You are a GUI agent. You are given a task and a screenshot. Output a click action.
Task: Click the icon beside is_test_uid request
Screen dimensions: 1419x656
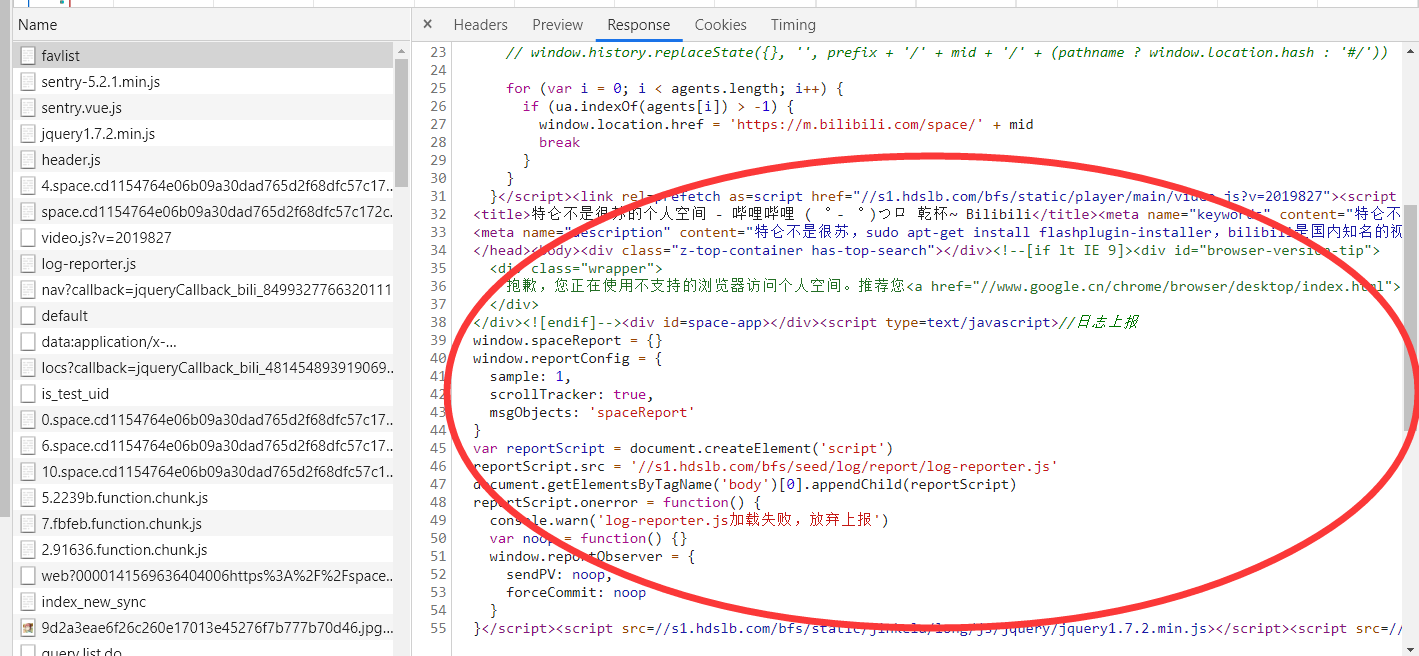tap(28, 394)
